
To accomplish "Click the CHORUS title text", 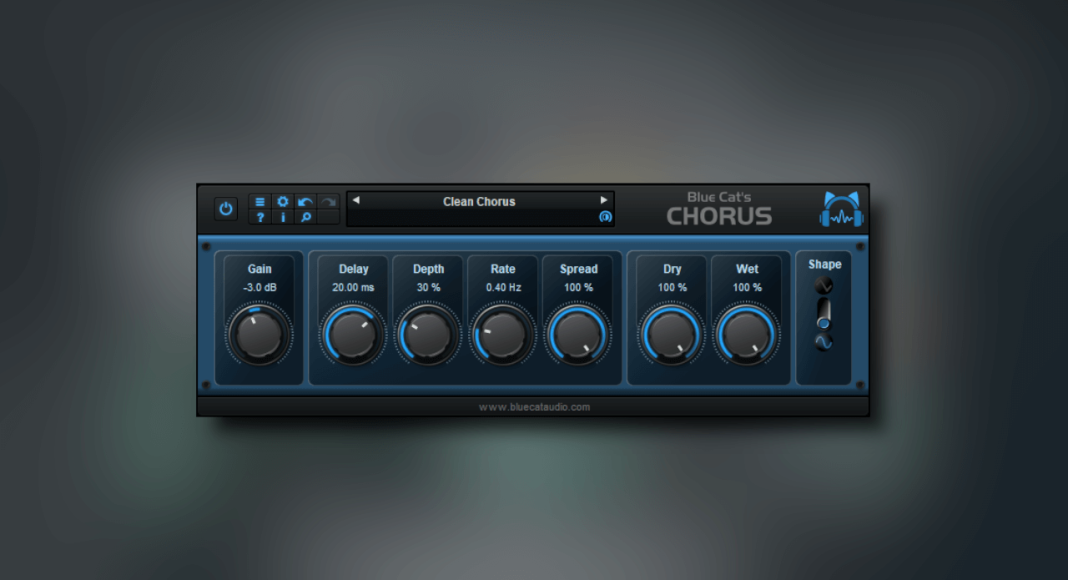I will 718,213.
